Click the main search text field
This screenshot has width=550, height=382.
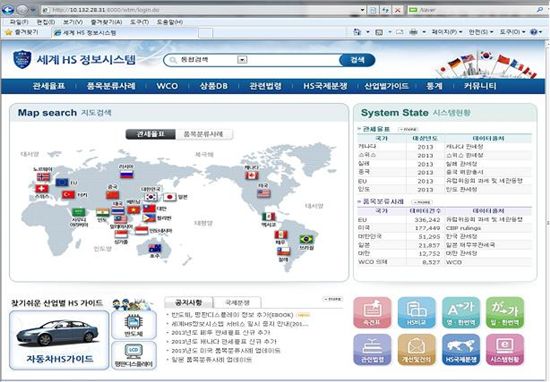(293, 60)
